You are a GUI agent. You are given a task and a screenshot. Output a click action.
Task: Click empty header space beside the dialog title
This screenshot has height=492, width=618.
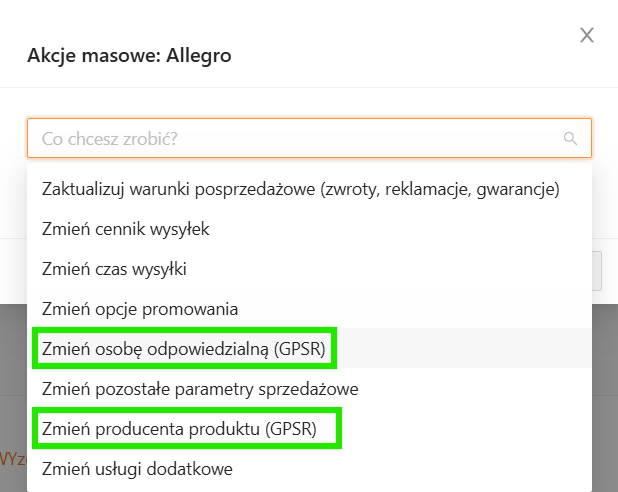[400, 56]
